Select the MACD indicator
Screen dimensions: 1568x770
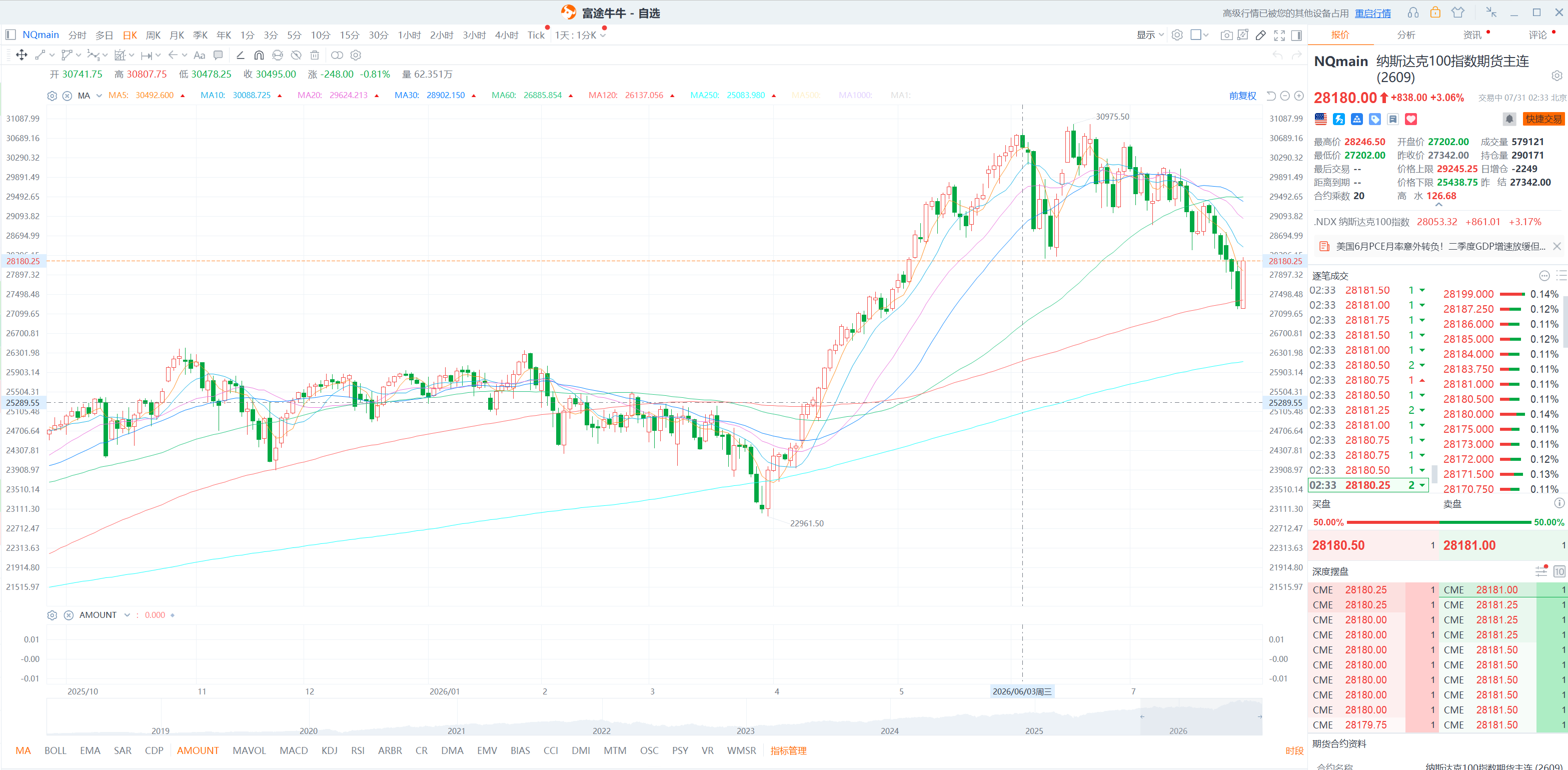click(294, 751)
